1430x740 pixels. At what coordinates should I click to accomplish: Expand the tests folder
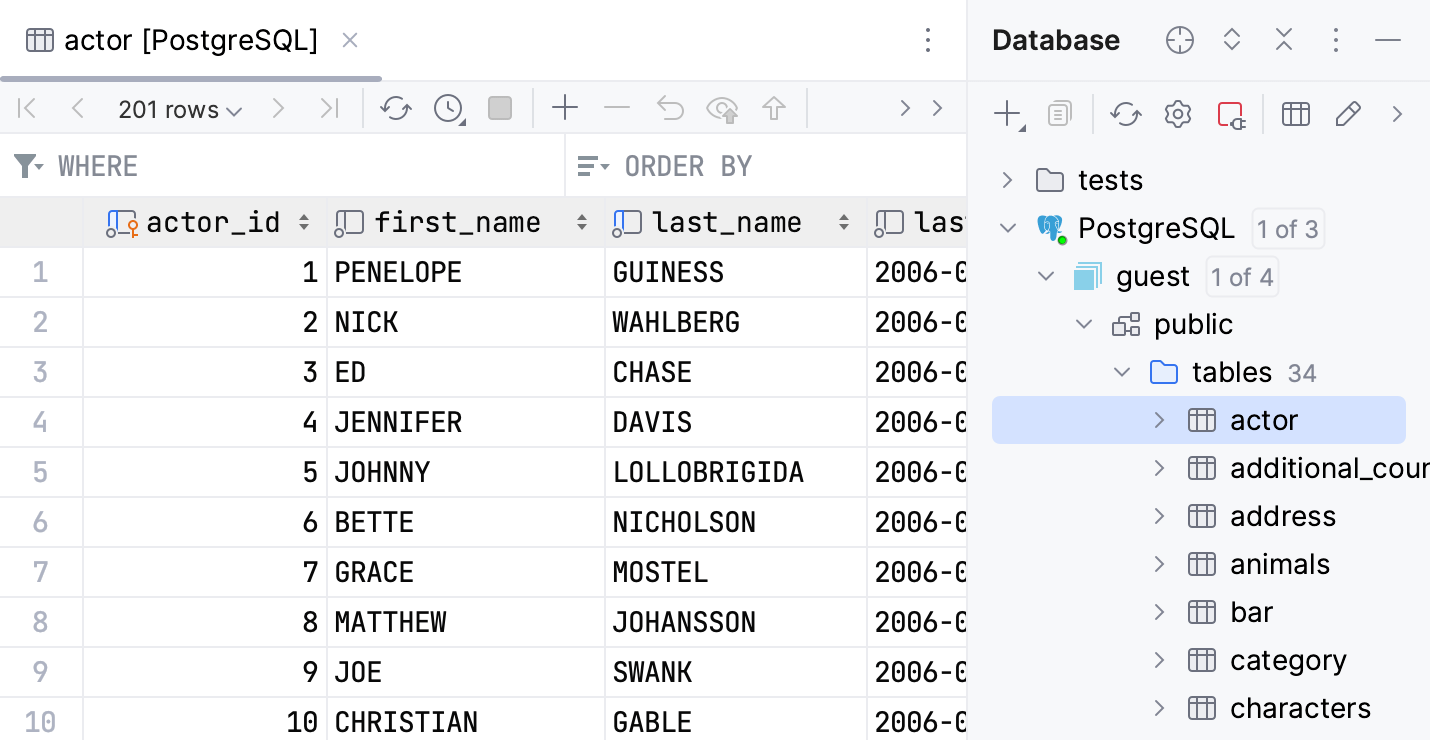coord(1007,180)
